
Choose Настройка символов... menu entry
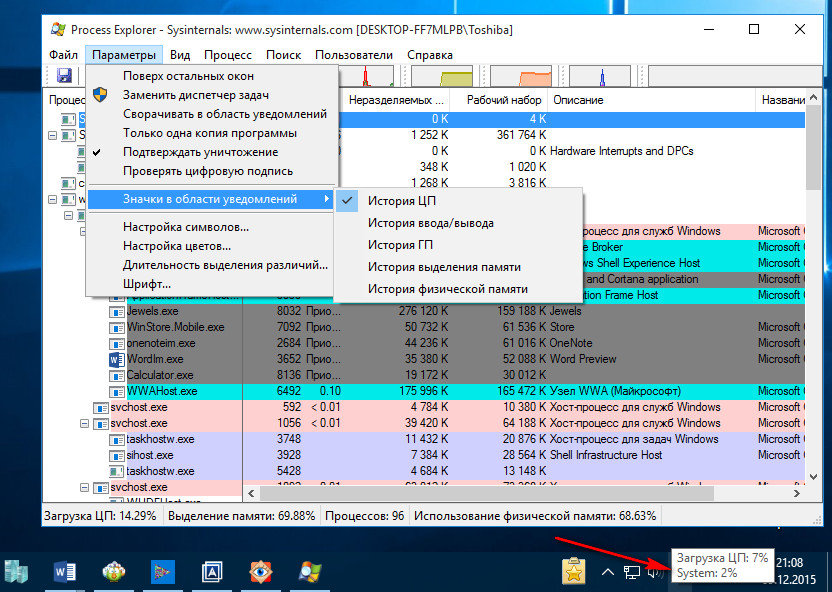(x=212, y=227)
